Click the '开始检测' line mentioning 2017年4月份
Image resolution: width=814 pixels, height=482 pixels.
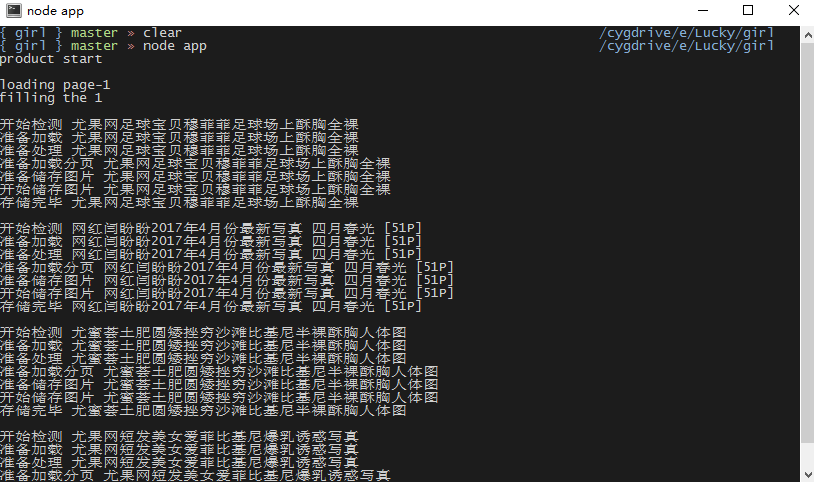pyautogui.click(x=211, y=228)
